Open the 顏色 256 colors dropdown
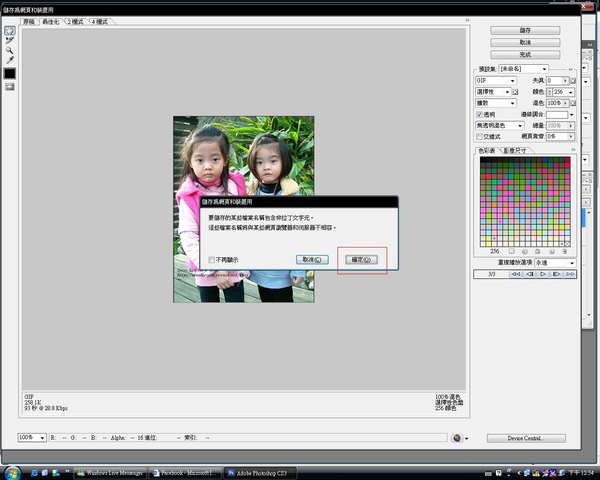This screenshot has width=600, height=480. pos(571,92)
